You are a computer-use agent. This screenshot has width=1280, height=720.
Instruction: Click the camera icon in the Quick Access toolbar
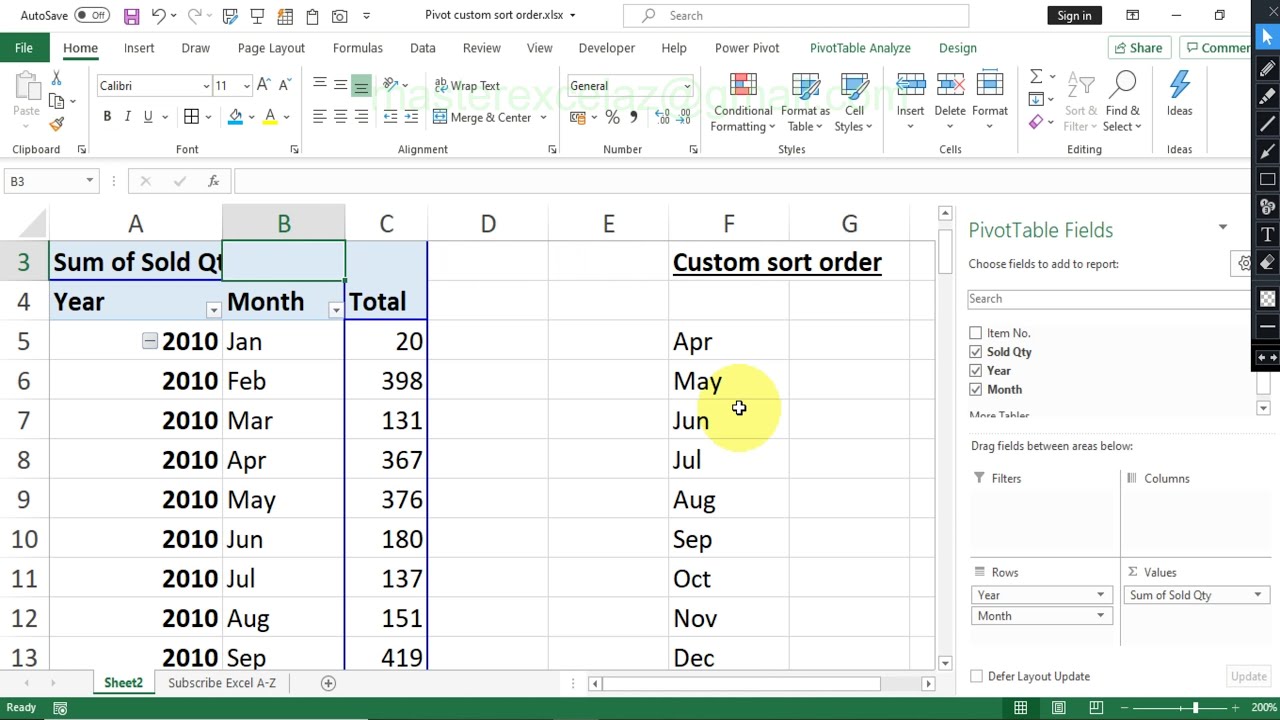pyautogui.click(x=339, y=16)
